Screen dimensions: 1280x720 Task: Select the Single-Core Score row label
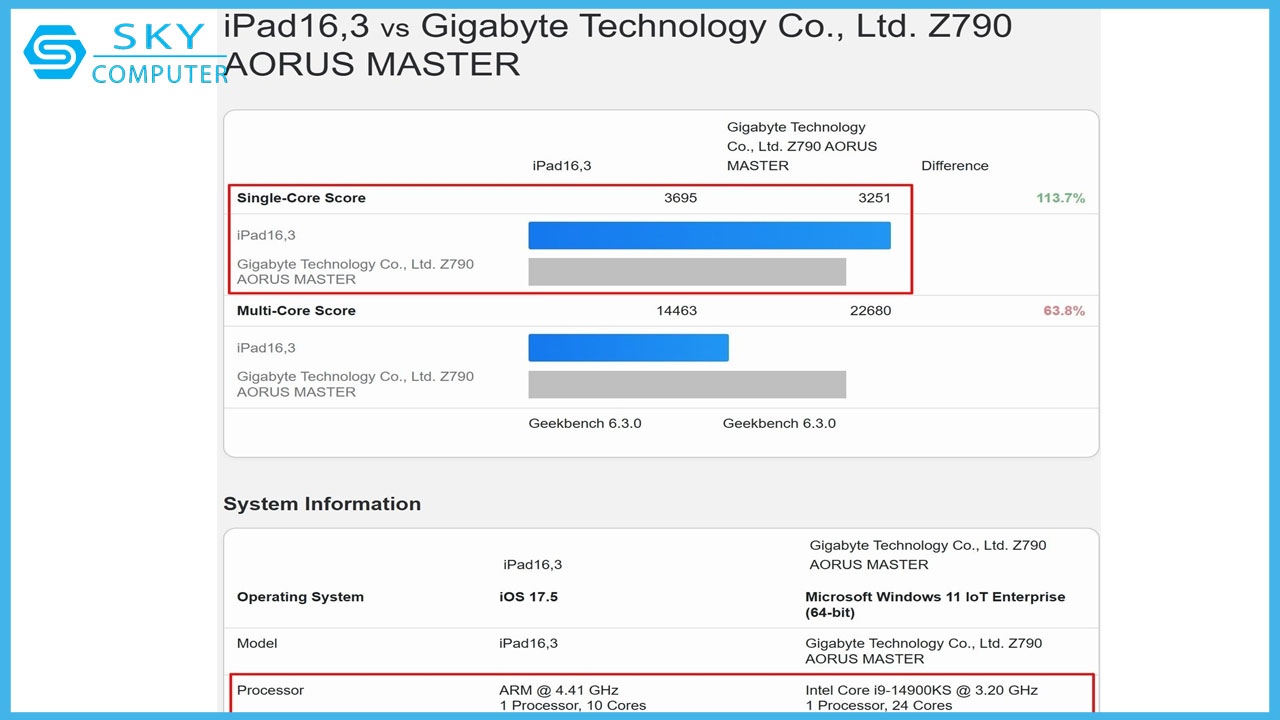tap(301, 198)
